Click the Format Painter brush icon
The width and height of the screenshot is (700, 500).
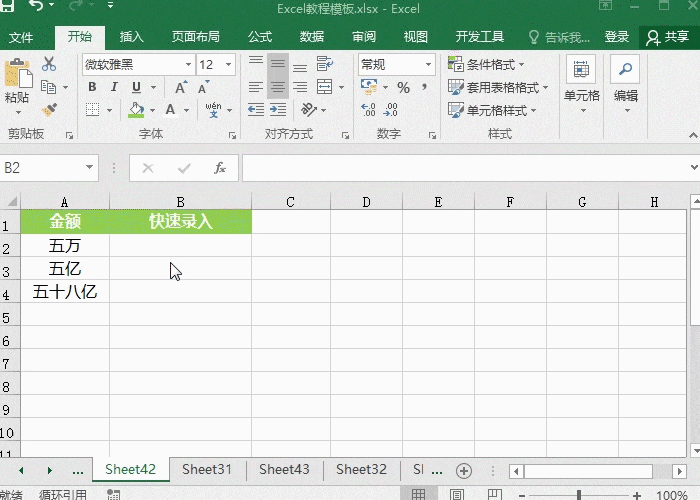(x=49, y=110)
